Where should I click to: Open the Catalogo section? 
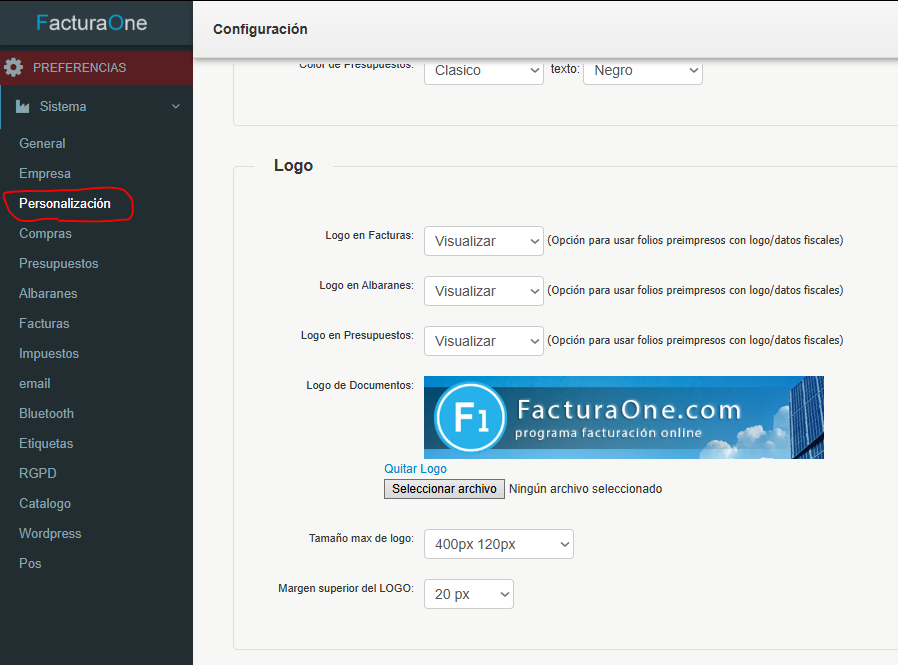45,503
